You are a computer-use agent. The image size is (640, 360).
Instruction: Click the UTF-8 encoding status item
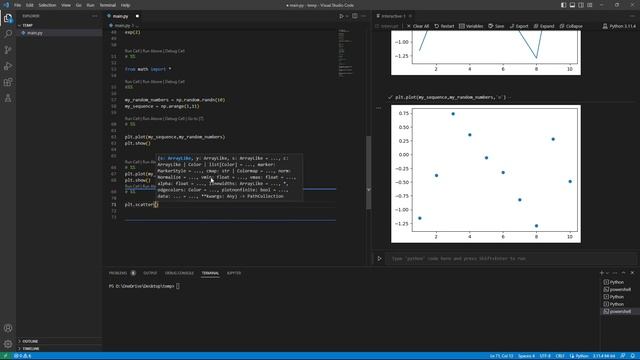click(x=545, y=356)
